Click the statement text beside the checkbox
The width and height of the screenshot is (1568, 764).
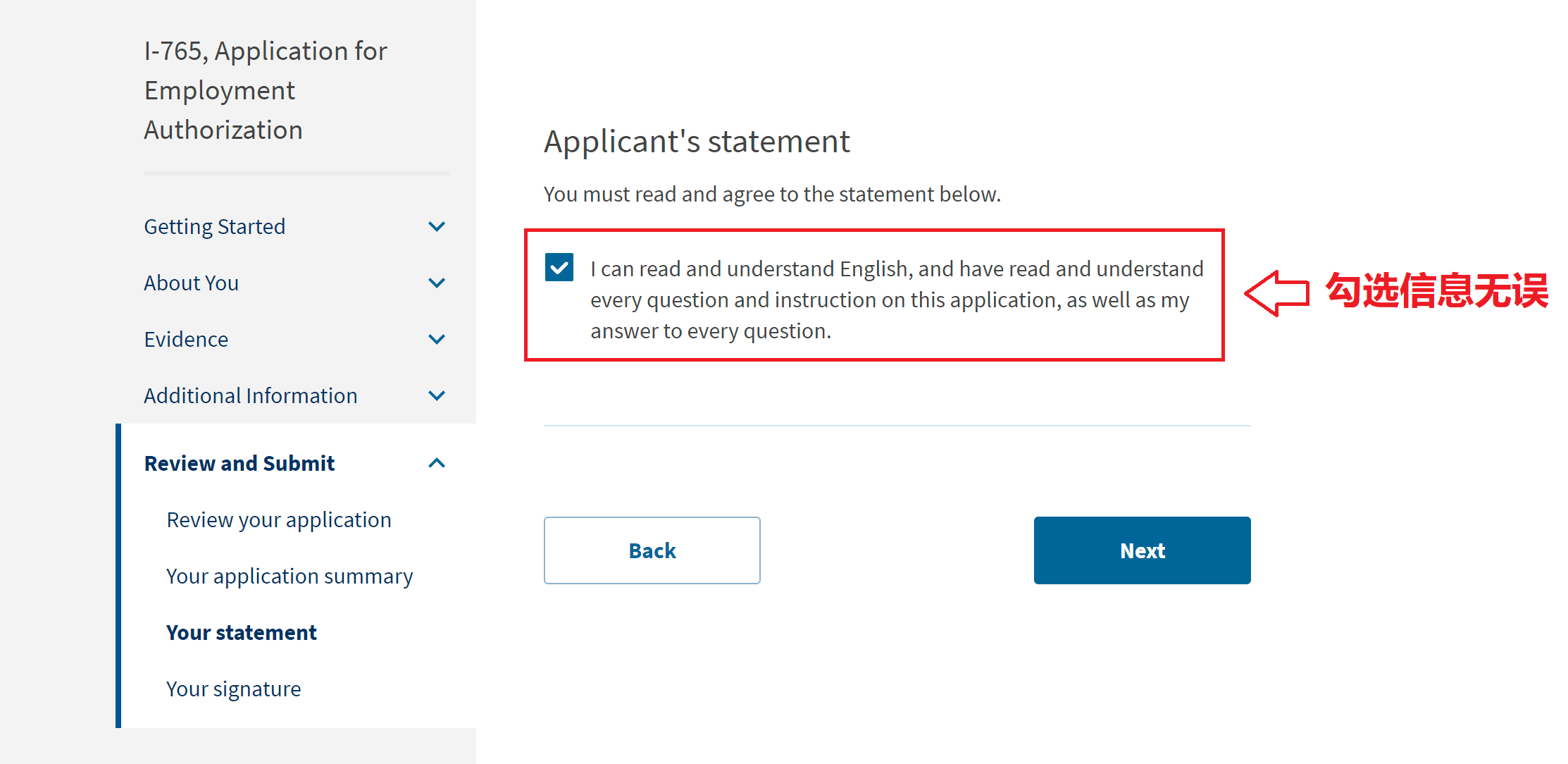[x=897, y=300]
